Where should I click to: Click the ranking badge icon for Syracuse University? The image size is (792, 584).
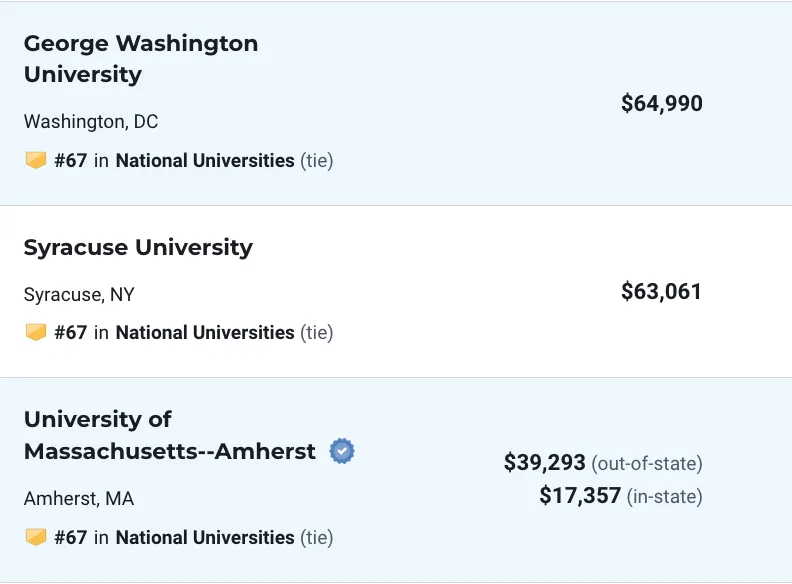36,332
